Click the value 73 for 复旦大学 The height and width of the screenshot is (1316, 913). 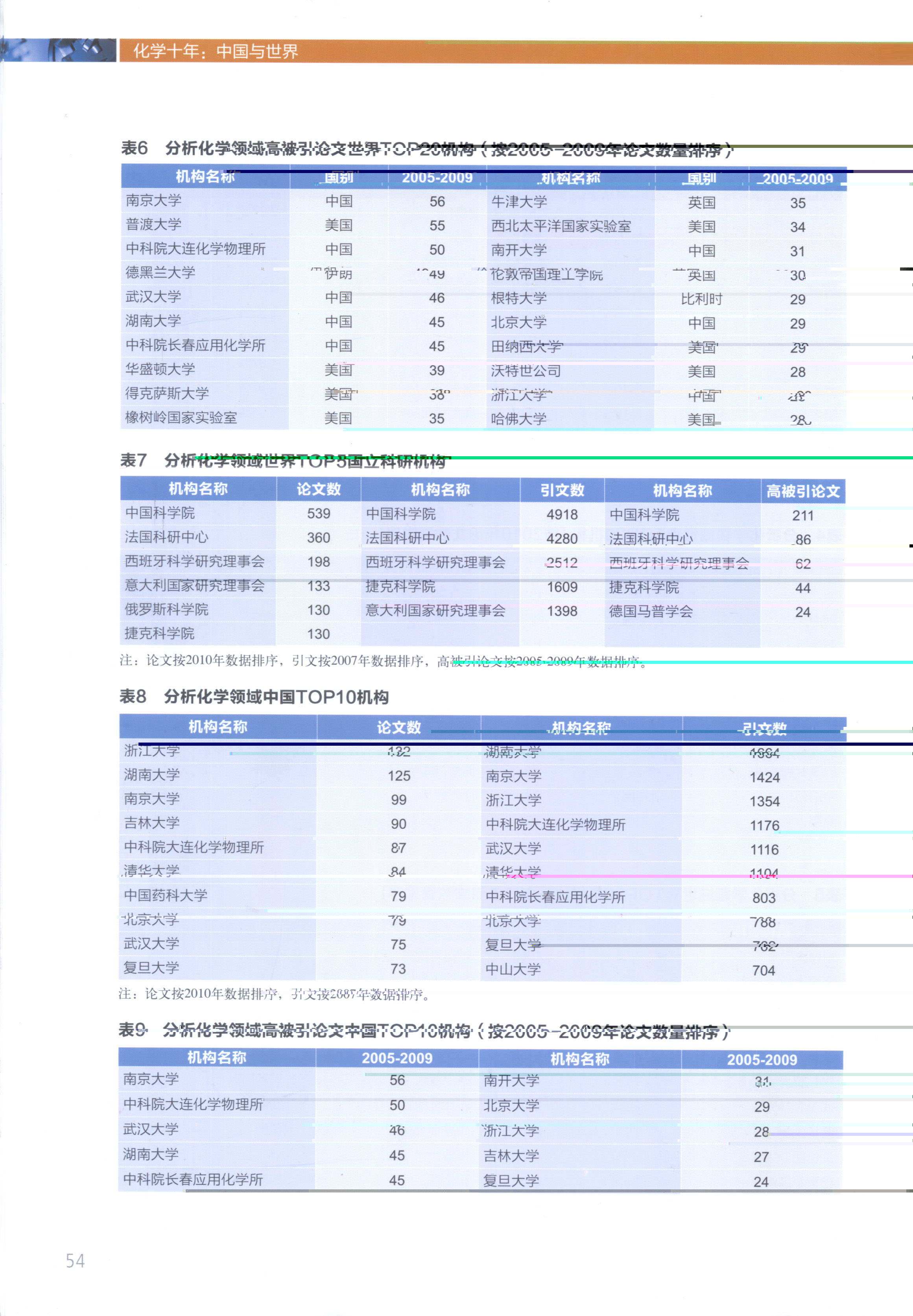tap(398, 969)
